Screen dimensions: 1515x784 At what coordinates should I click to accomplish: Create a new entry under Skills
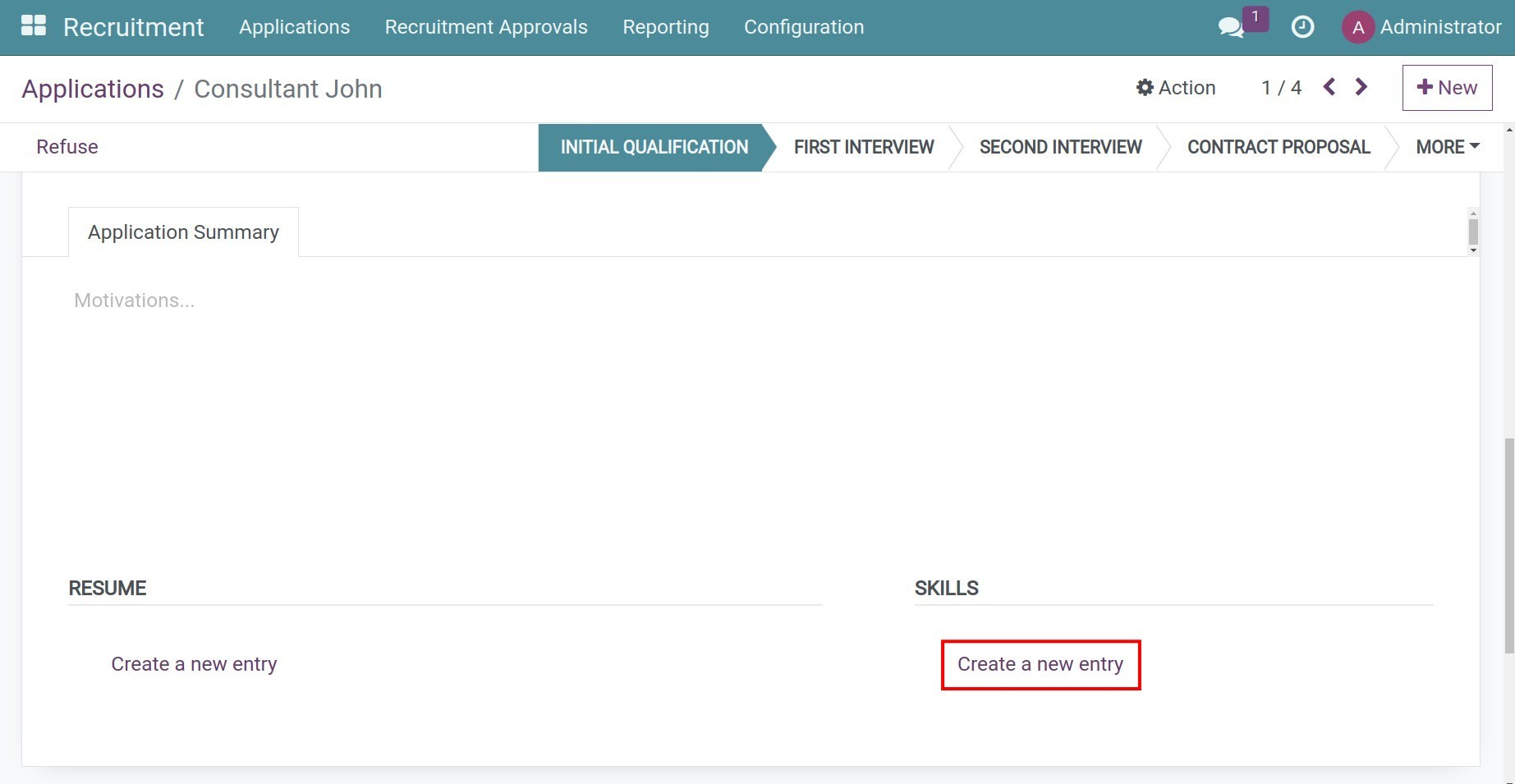[1040, 664]
